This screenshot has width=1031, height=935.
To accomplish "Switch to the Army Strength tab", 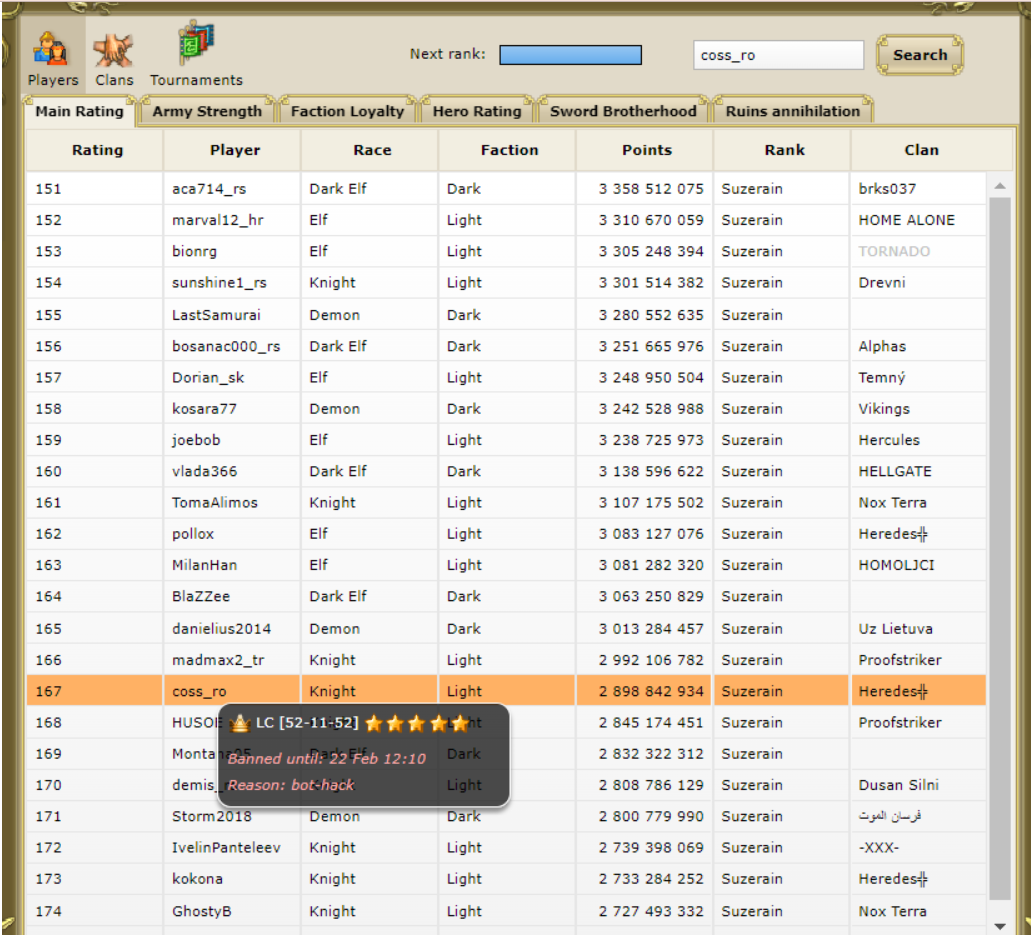I will coord(207,111).
